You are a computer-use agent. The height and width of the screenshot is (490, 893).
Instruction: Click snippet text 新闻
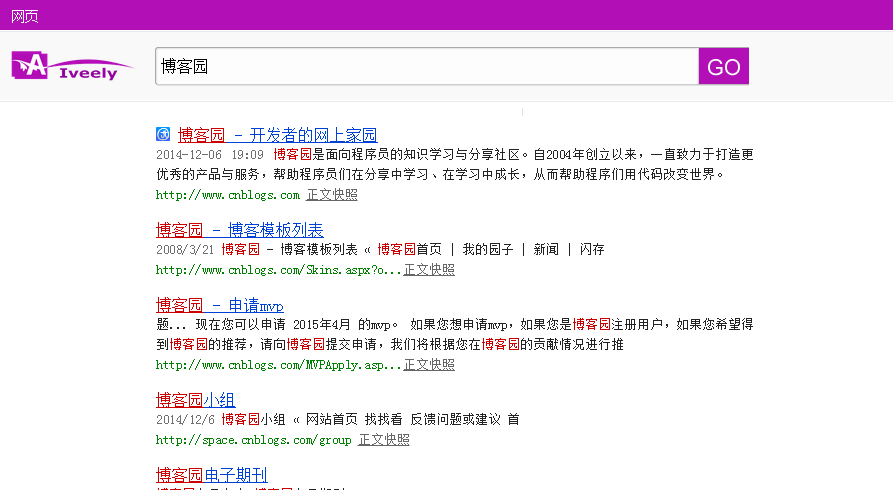pos(546,249)
